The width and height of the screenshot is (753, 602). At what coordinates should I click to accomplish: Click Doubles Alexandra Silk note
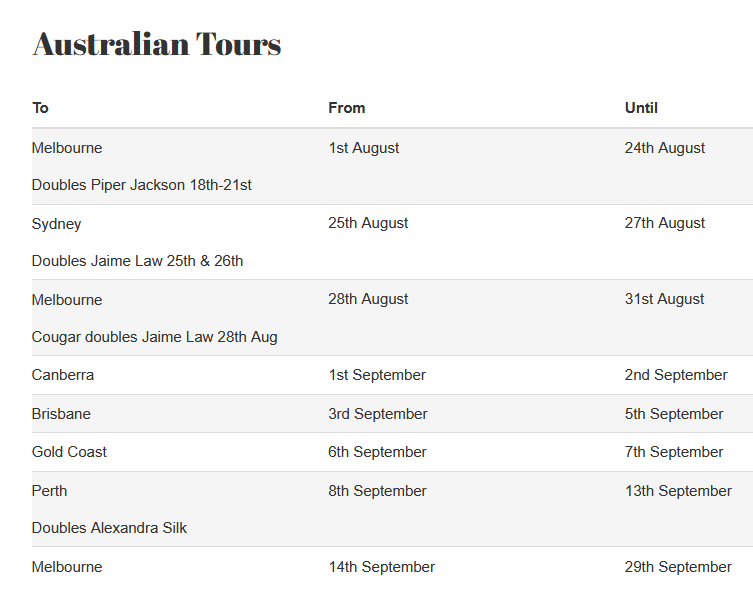(x=110, y=528)
